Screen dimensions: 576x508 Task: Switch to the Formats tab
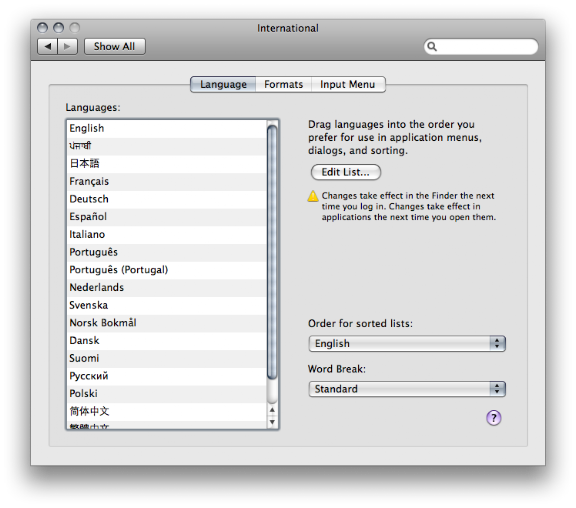pos(284,84)
